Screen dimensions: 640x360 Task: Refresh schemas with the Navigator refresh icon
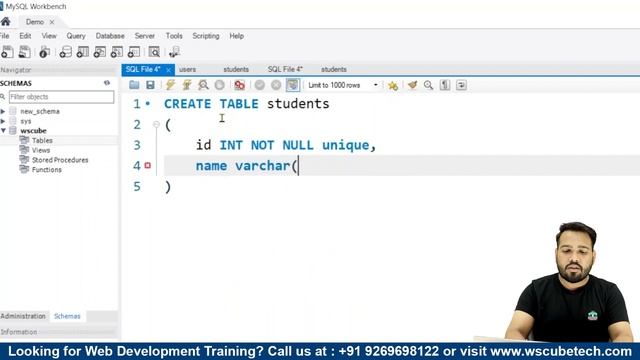107,83
